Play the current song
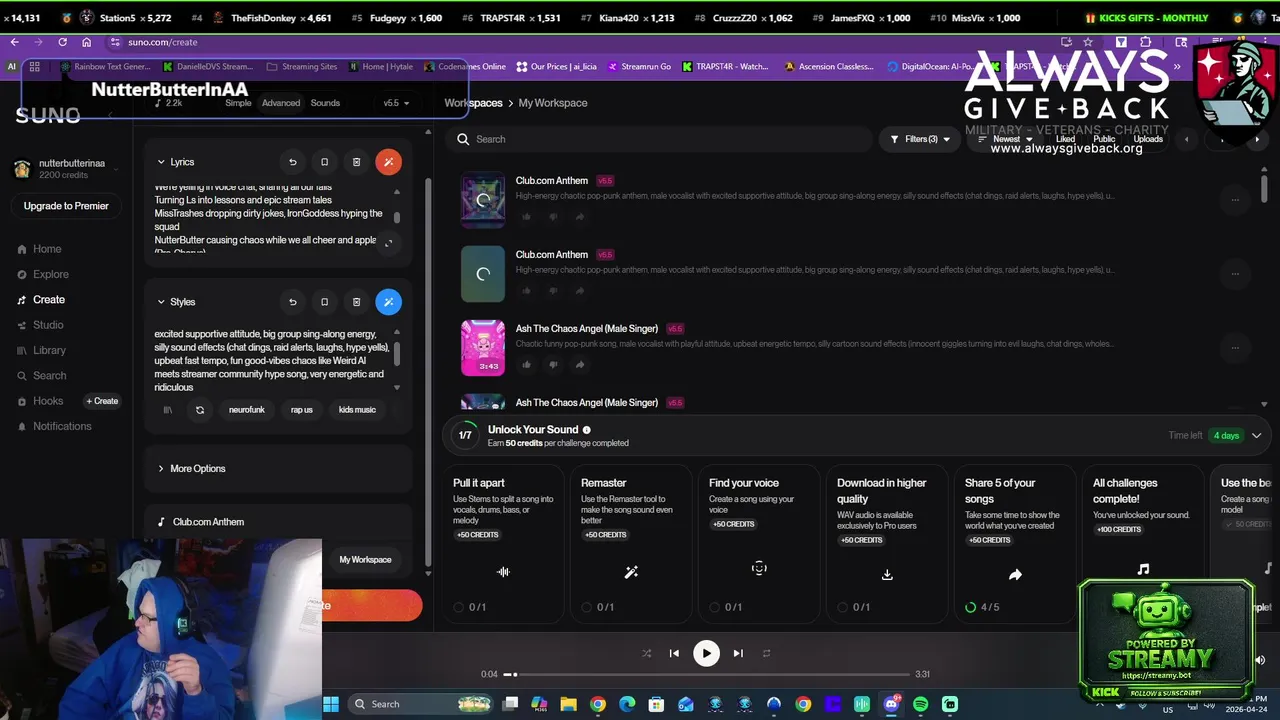This screenshot has height=720, width=1280. pyautogui.click(x=706, y=653)
